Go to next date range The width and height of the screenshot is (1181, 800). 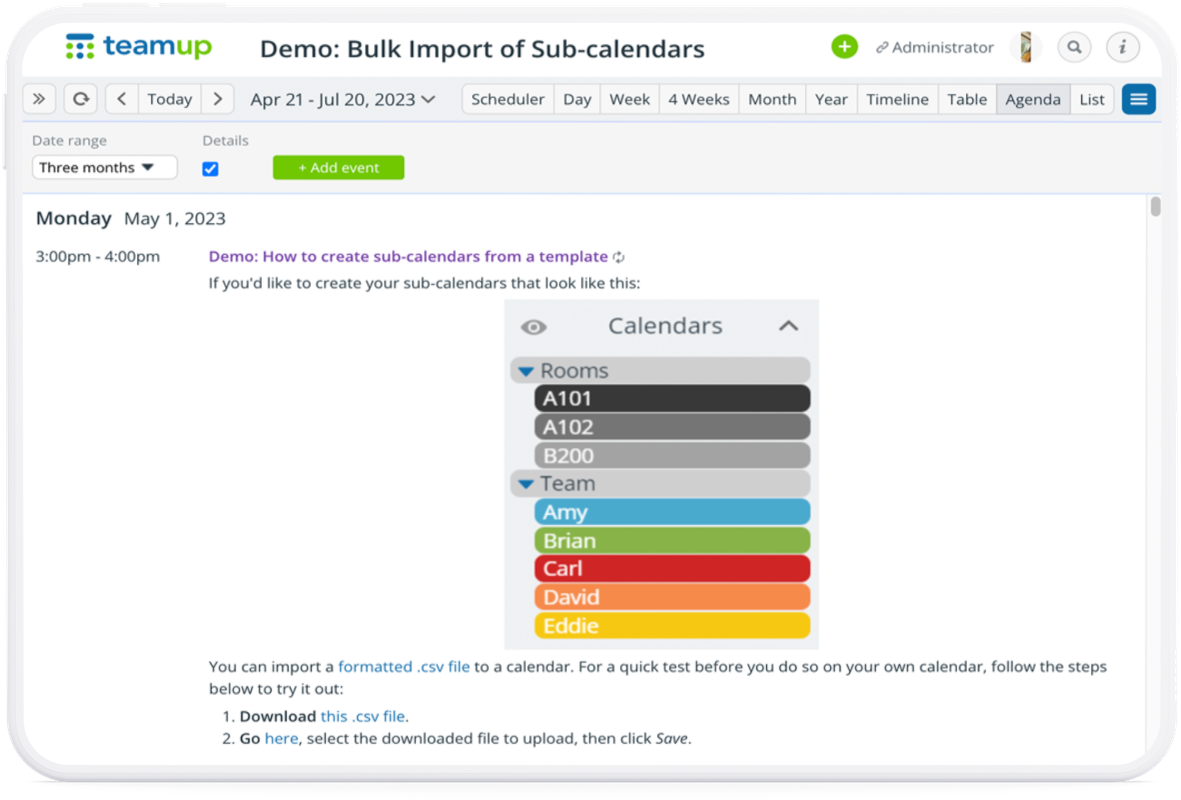point(218,99)
